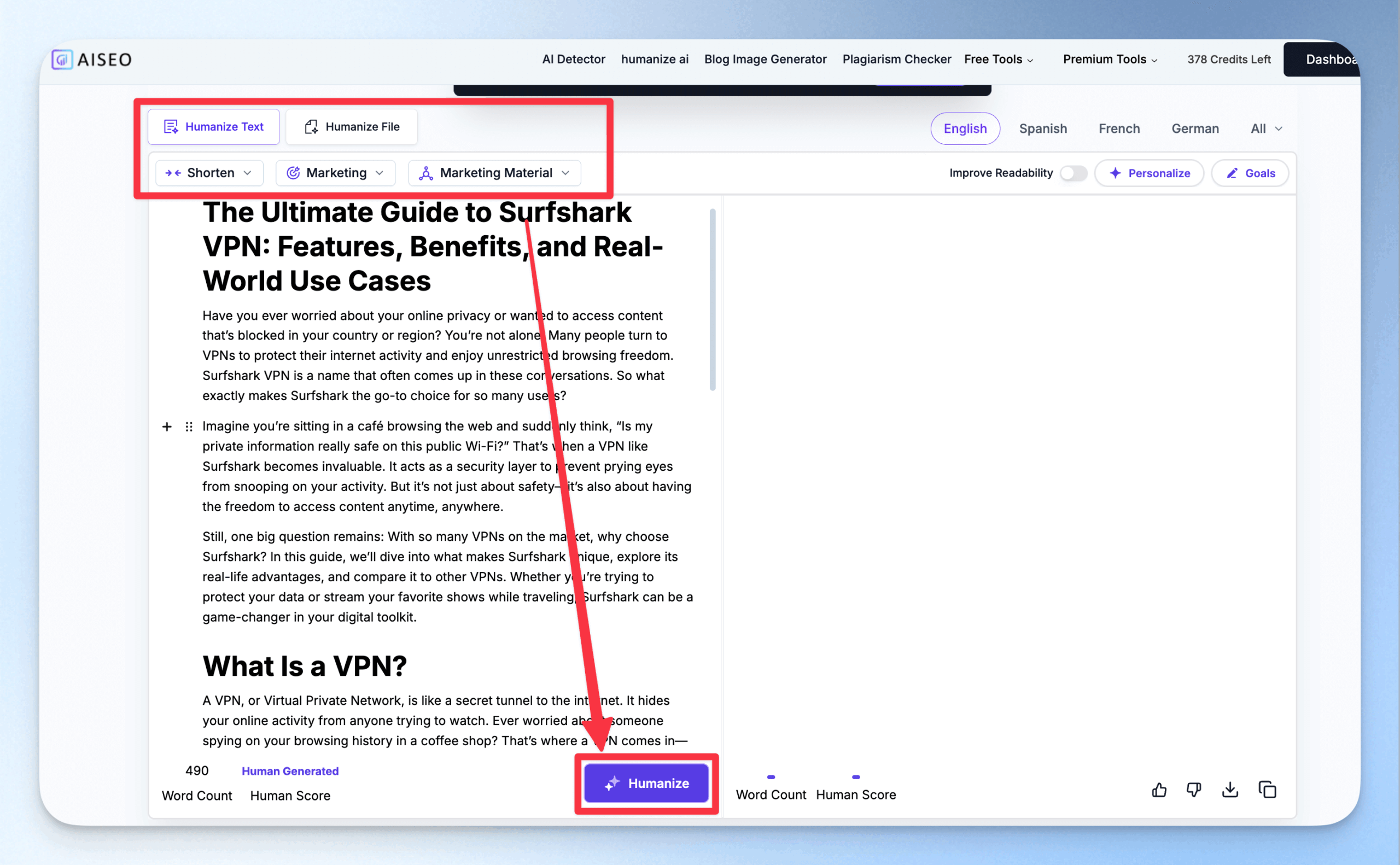Click the Personalize button
Viewport: 1400px width, 865px height.
[1149, 173]
